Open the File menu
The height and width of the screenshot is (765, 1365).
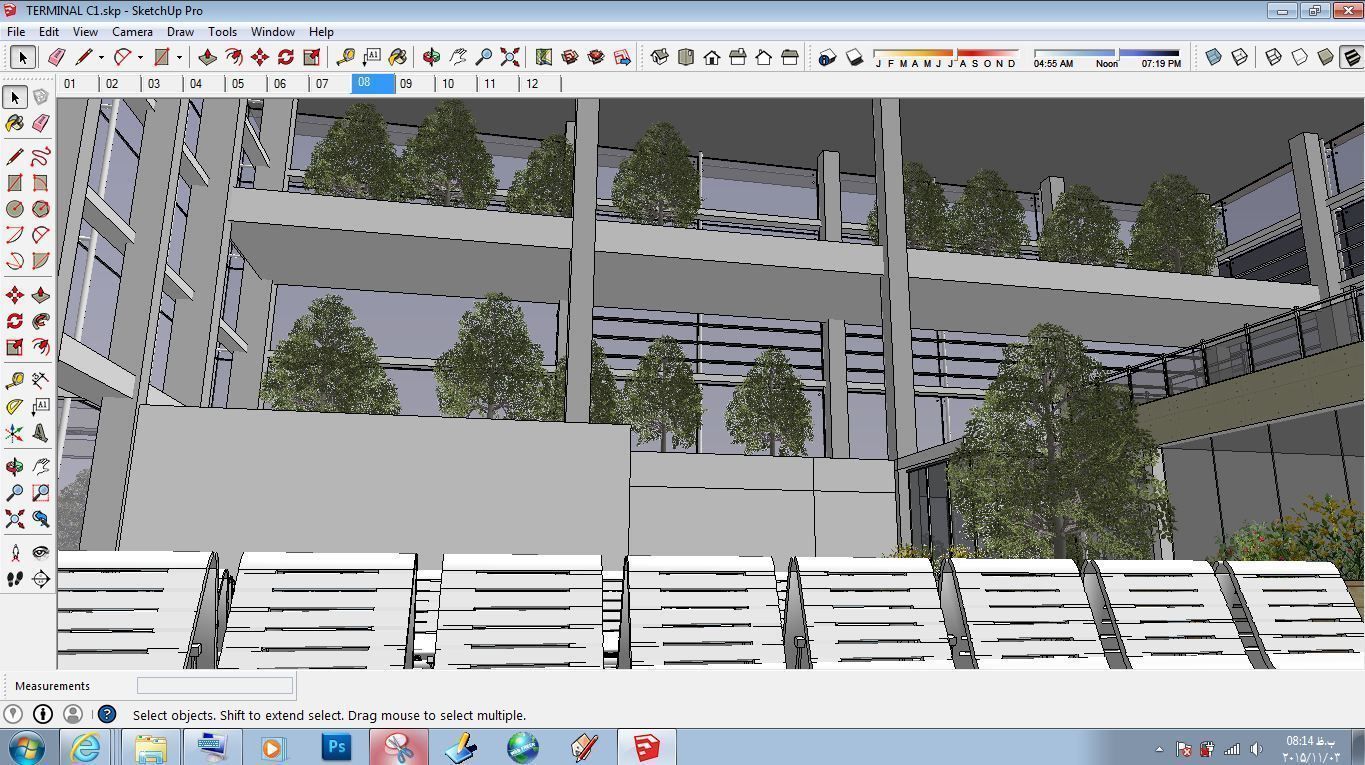pos(16,32)
